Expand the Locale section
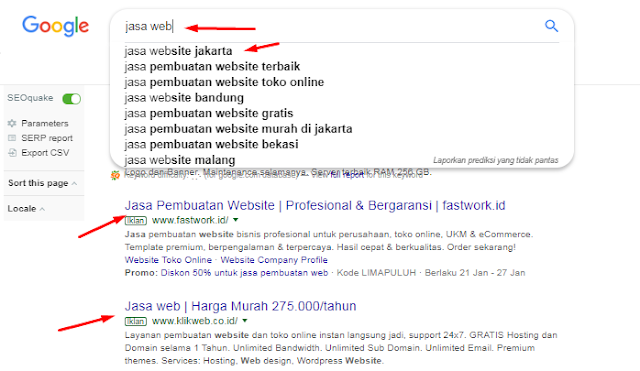This screenshot has height=371, width=640. click(26, 209)
